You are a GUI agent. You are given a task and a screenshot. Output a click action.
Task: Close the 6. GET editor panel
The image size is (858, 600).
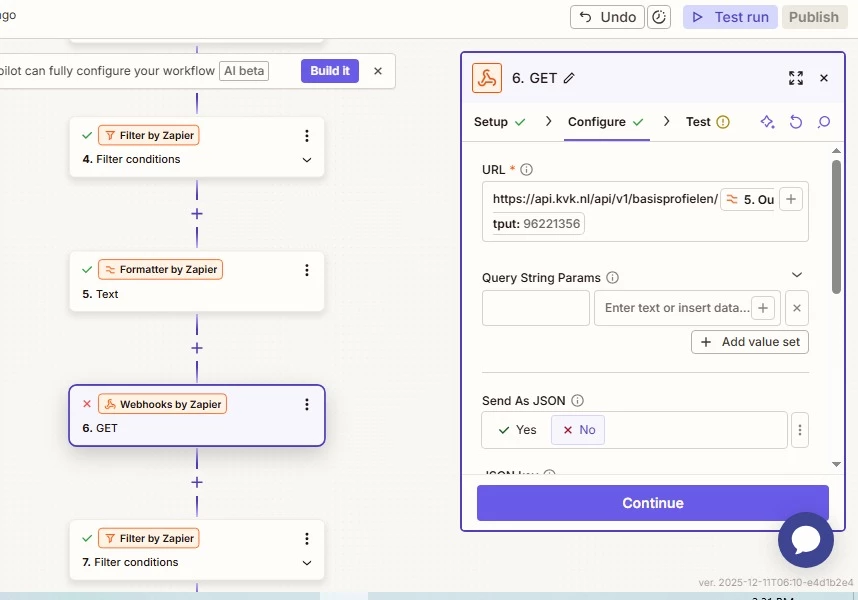(x=824, y=78)
